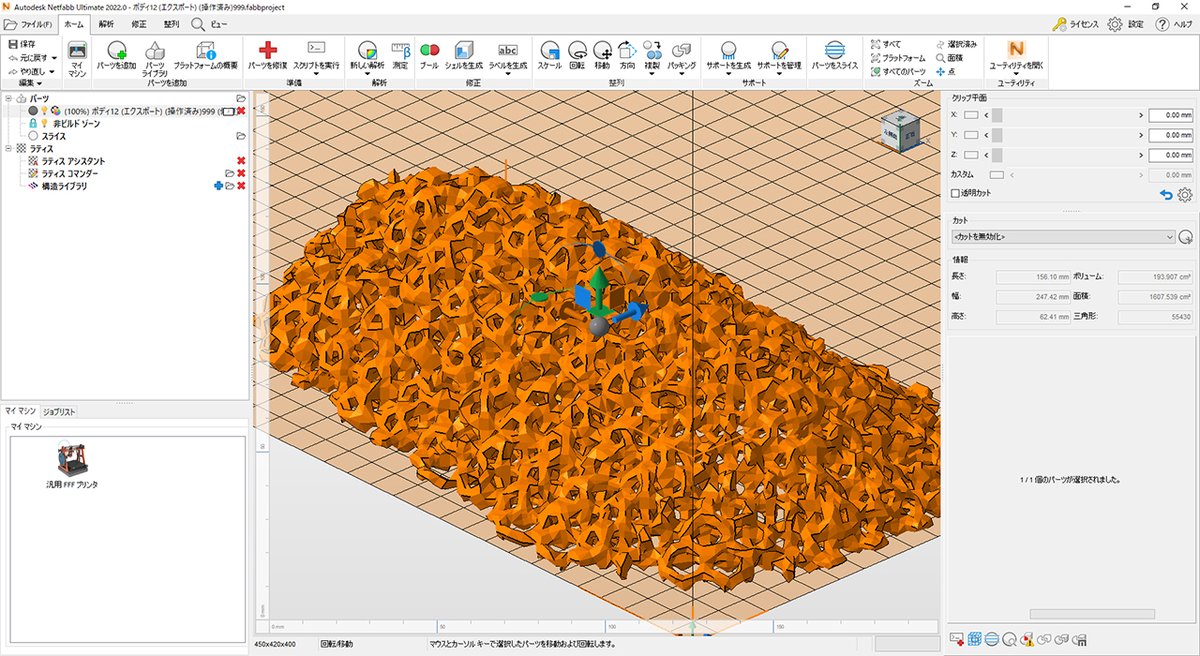Delete ラティス アシスタント with red X
1200x656 pixels.
pos(240,160)
